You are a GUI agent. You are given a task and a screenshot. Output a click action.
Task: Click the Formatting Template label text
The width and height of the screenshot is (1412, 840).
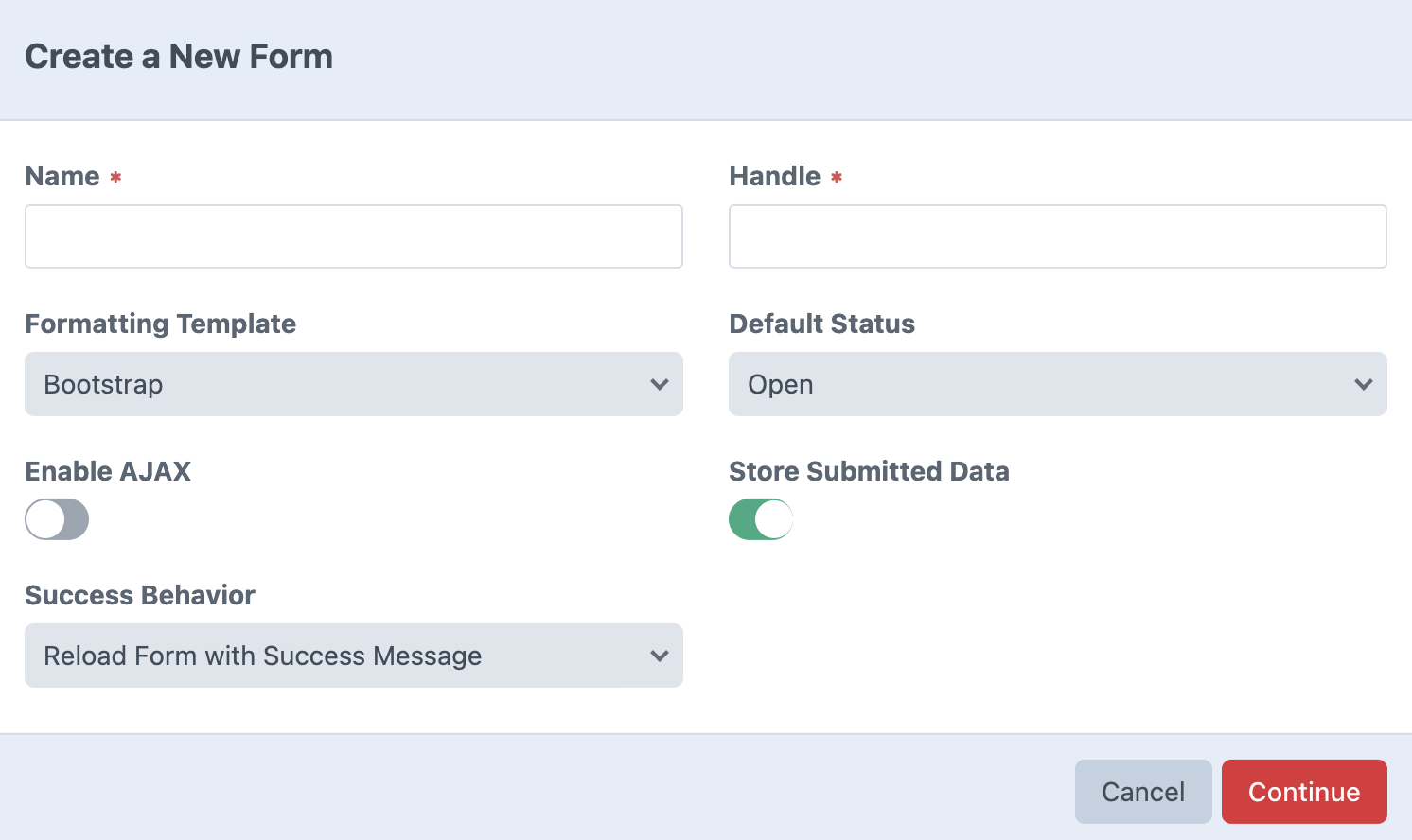[160, 324]
